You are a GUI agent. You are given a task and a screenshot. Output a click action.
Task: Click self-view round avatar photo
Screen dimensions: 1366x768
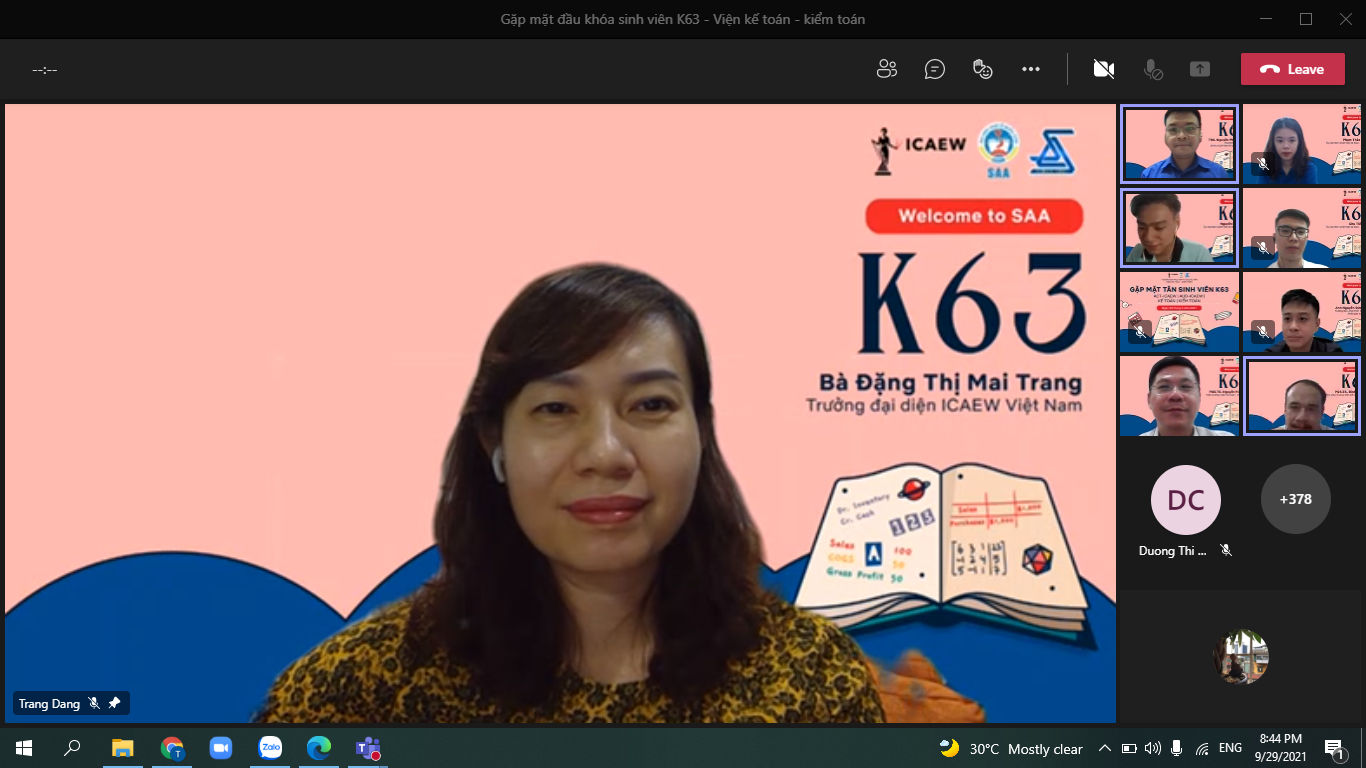tap(1241, 657)
